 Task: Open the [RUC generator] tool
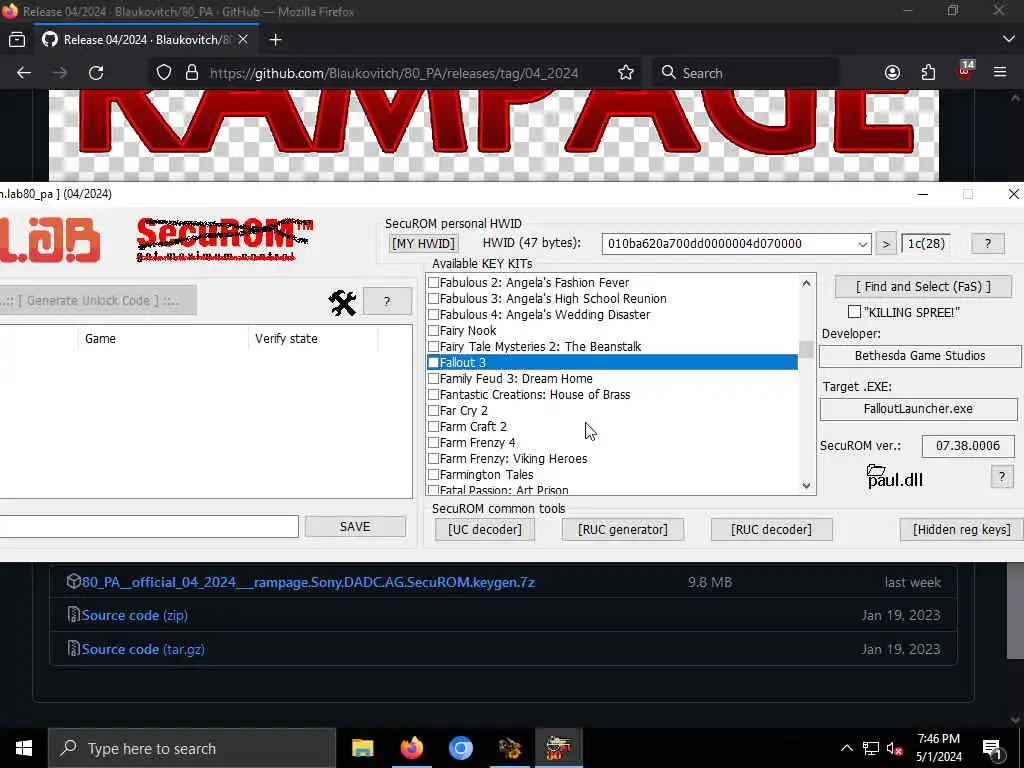(x=623, y=530)
